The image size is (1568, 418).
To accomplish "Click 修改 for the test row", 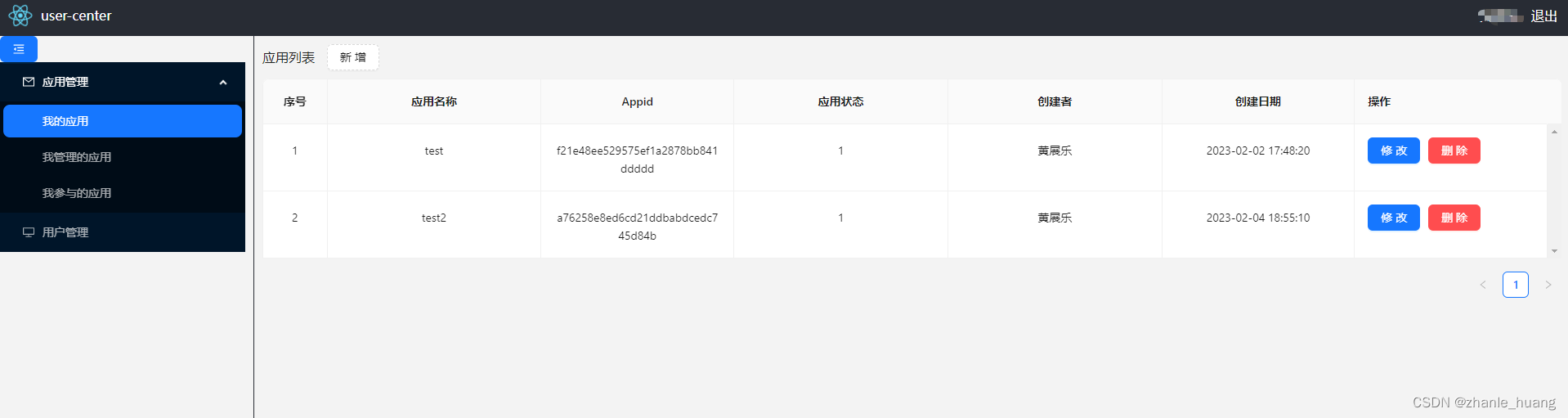I will coord(1394,151).
